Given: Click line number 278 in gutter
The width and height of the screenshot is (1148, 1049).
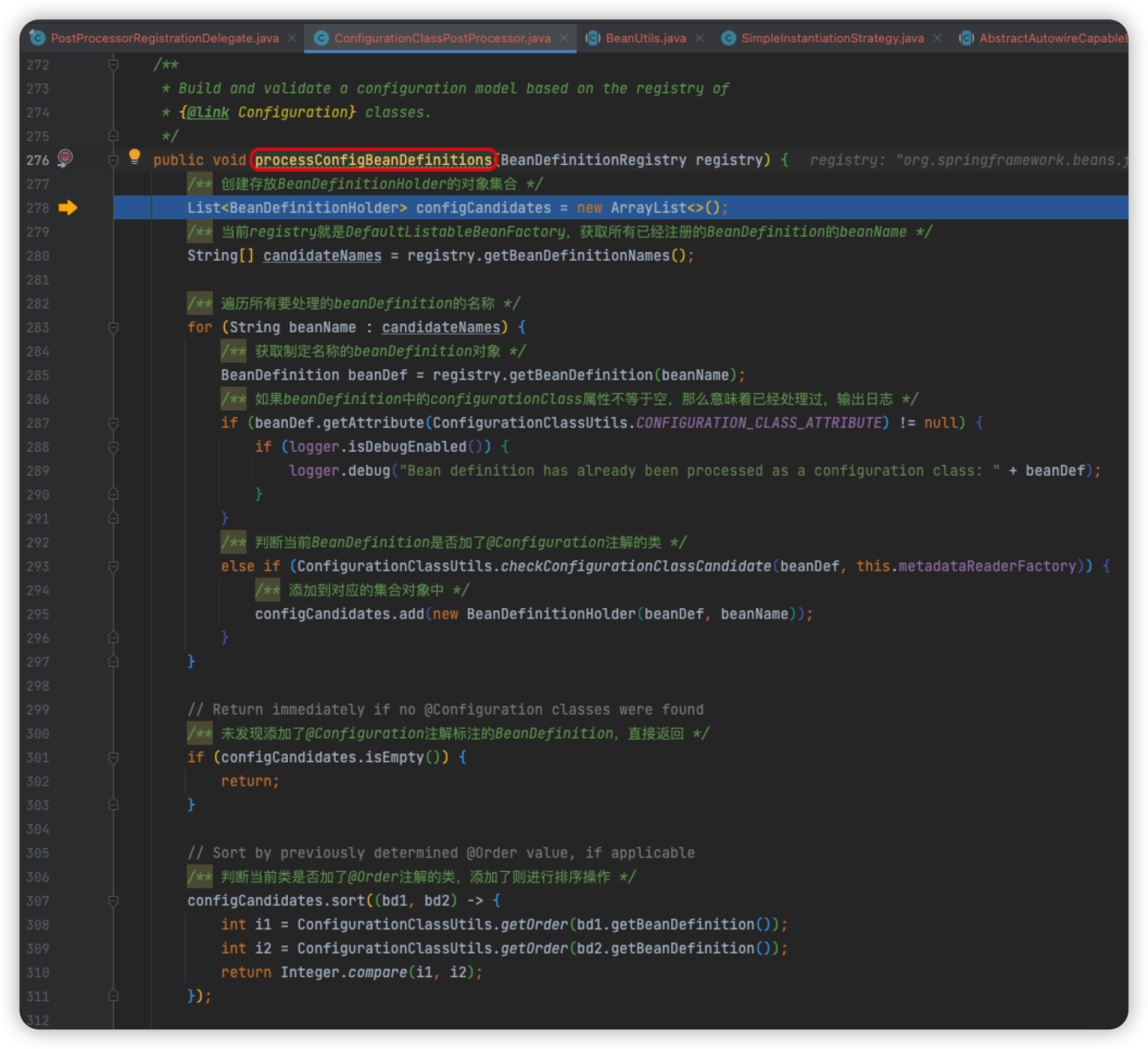Looking at the screenshot, I should (37, 208).
